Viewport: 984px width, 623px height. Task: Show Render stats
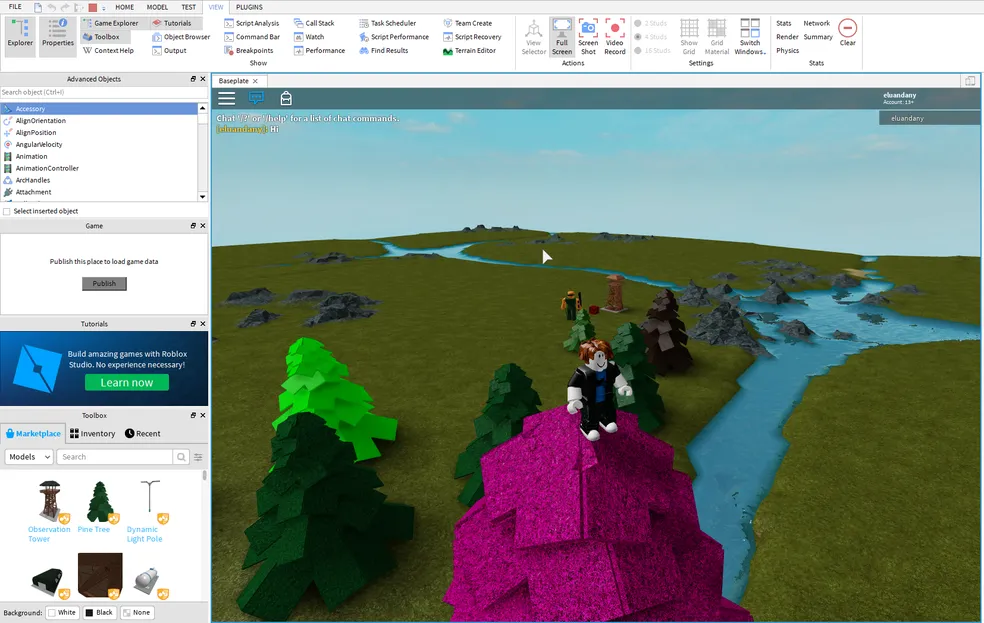coord(787,37)
